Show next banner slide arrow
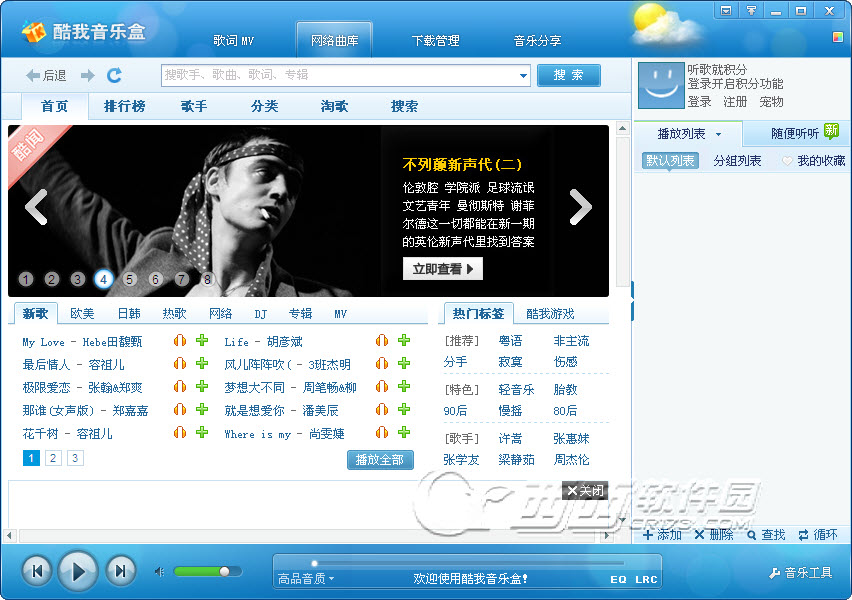 point(580,207)
